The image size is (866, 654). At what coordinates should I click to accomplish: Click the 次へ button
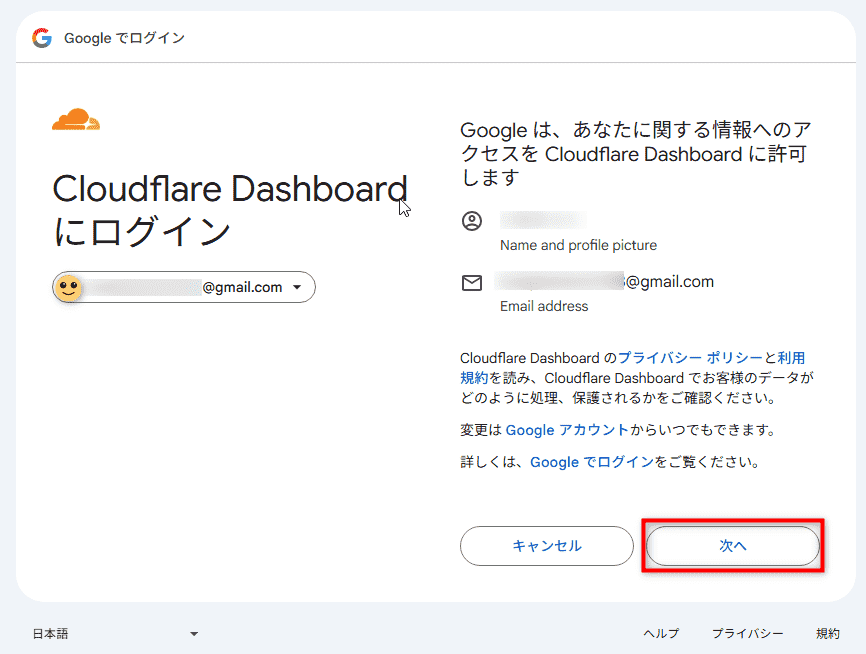click(732, 546)
